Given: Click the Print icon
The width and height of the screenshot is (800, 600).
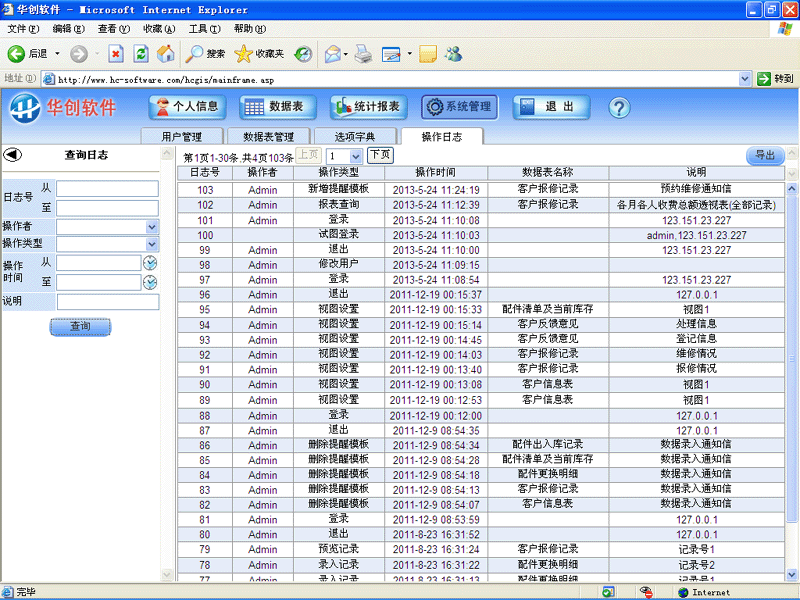Looking at the screenshot, I should click(x=363, y=54).
